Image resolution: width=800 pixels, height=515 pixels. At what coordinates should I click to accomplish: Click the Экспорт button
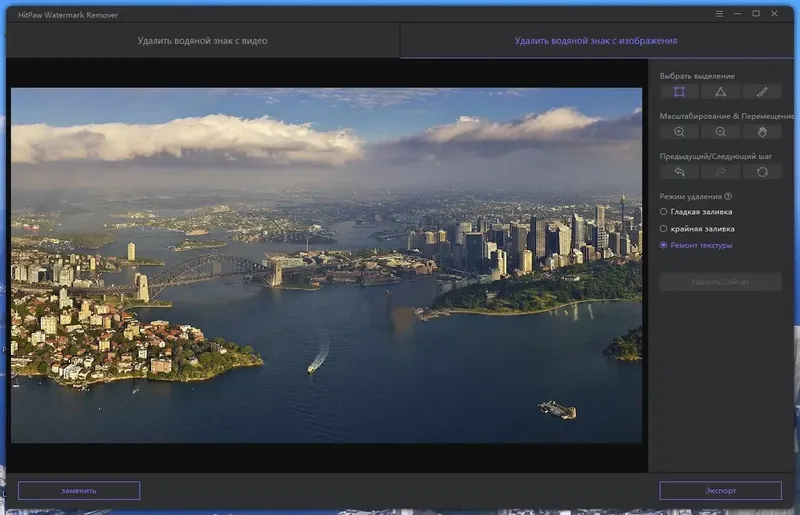click(x=720, y=491)
